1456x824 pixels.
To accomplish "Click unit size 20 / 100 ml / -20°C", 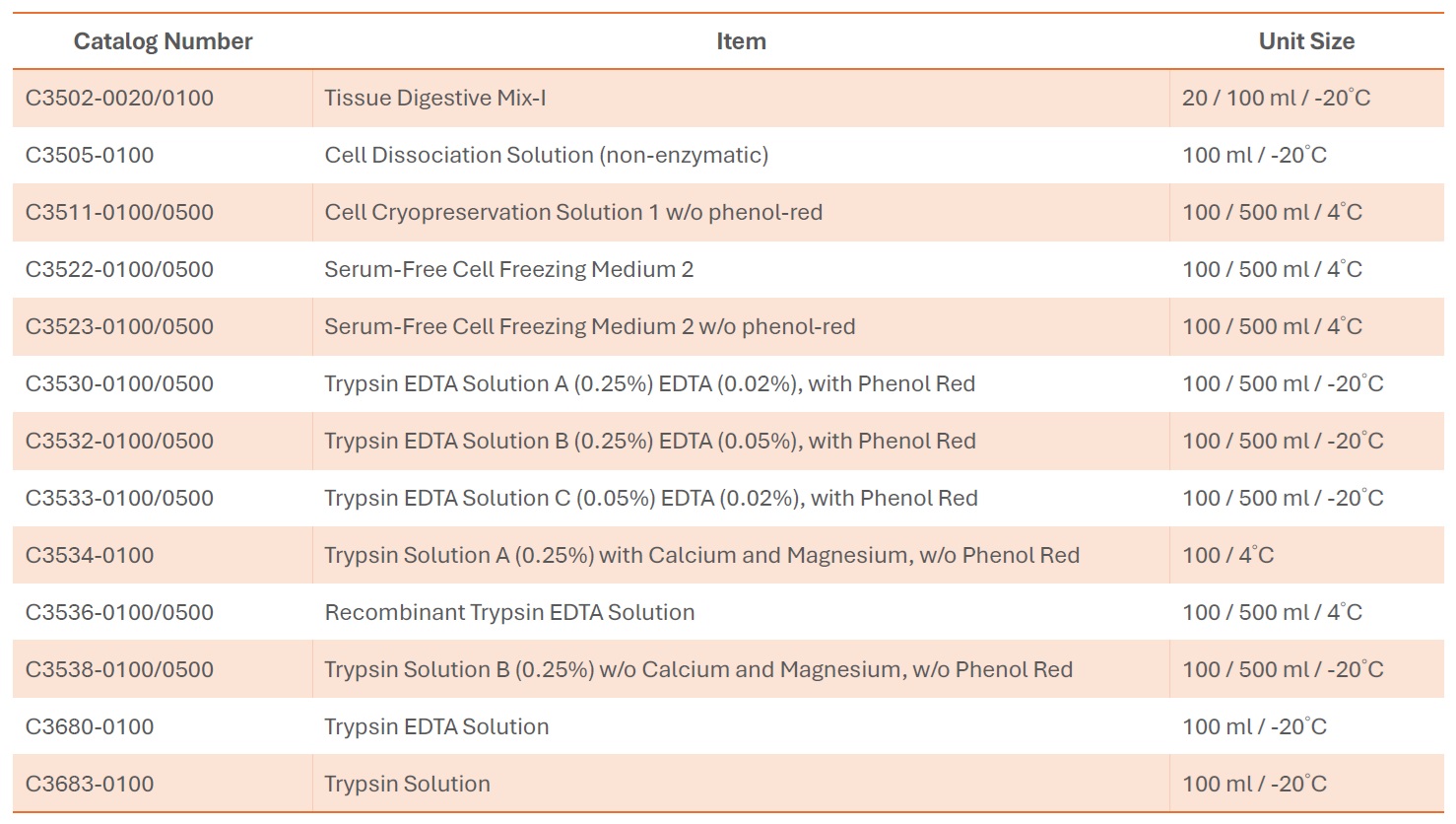I will click(1276, 98).
